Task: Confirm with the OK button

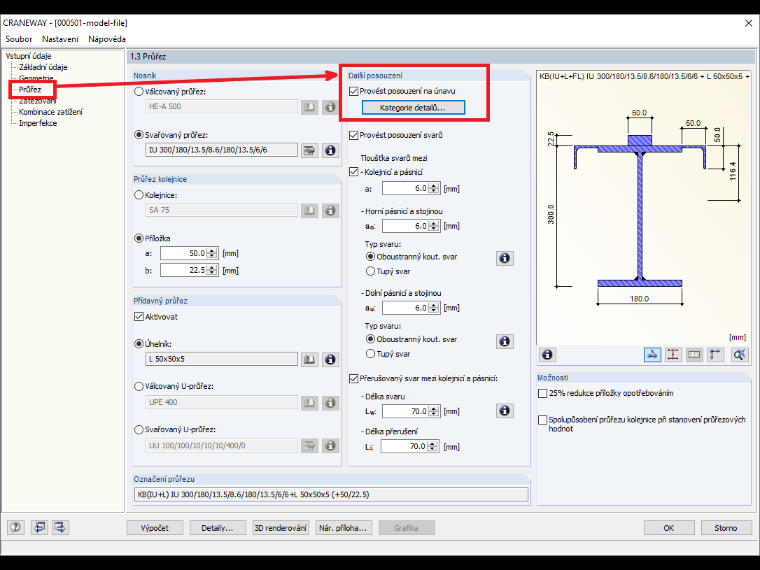Action: [669, 528]
